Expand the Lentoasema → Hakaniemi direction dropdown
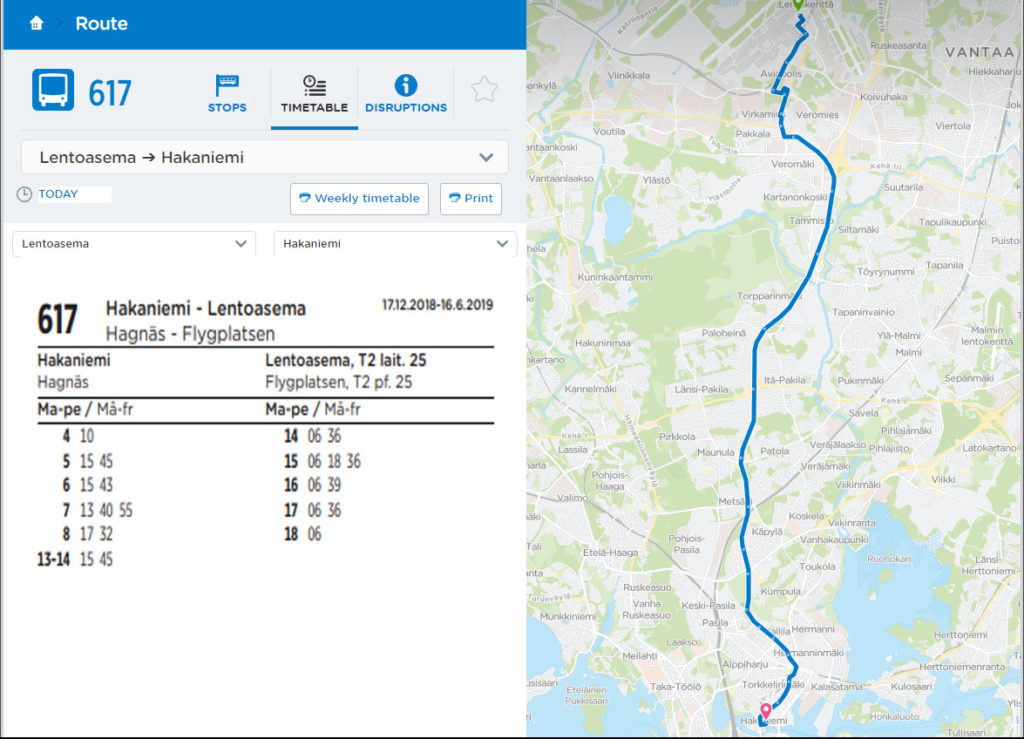The image size is (1024, 739). coord(264,157)
